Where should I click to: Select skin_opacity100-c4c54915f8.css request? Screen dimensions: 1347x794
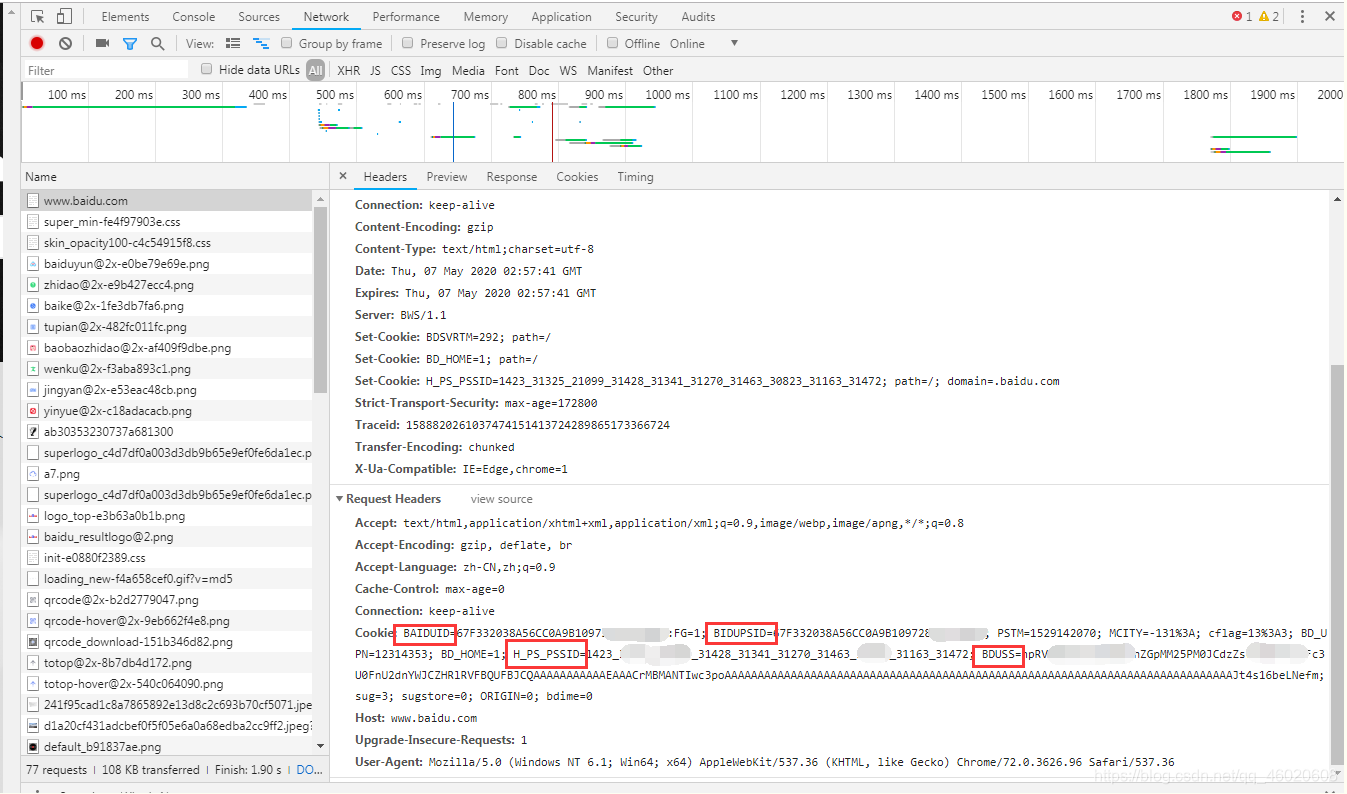coord(168,243)
